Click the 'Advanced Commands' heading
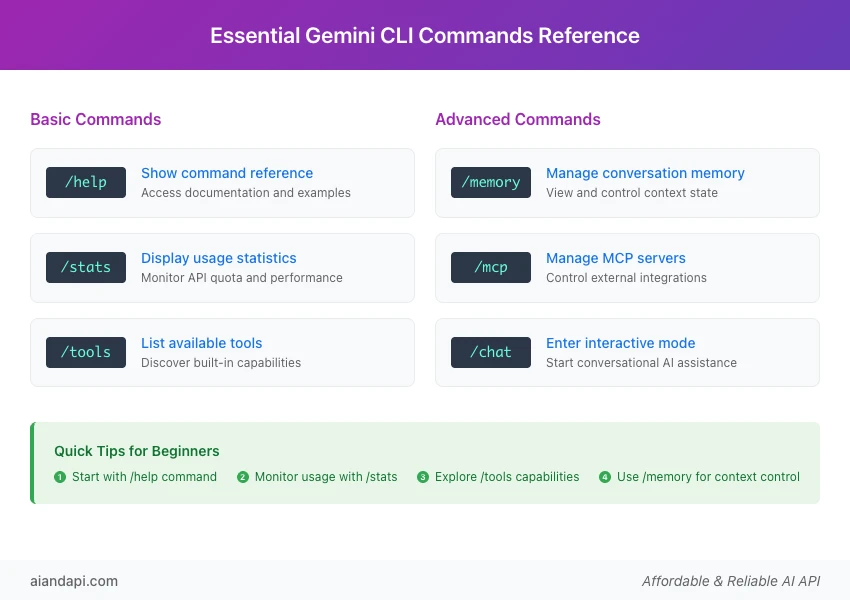This screenshot has height=600, width=850. tap(518, 119)
